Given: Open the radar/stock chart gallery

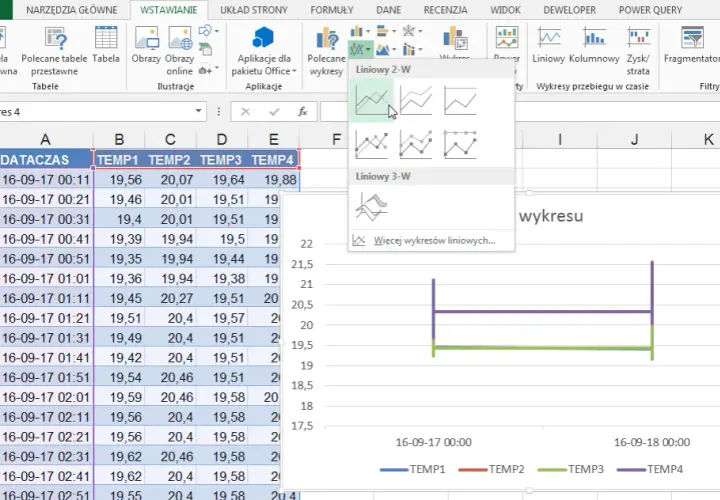Looking at the screenshot, I should (412, 31).
